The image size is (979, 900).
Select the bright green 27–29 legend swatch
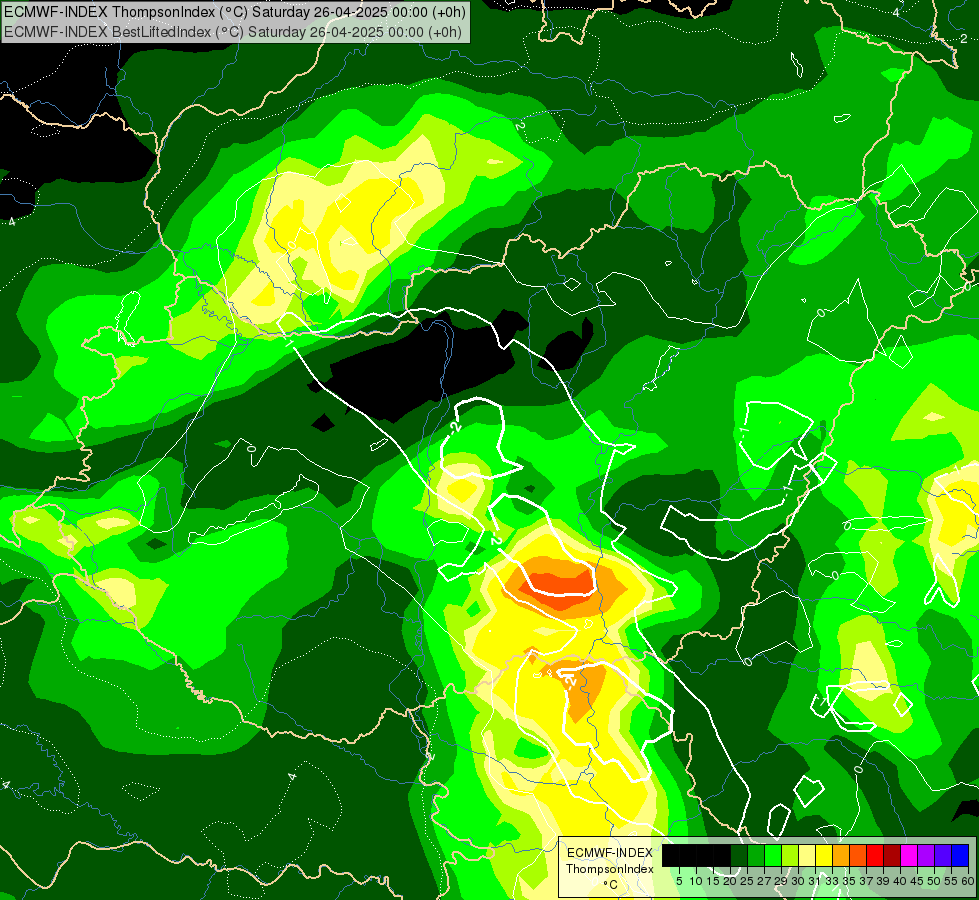[773, 856]
